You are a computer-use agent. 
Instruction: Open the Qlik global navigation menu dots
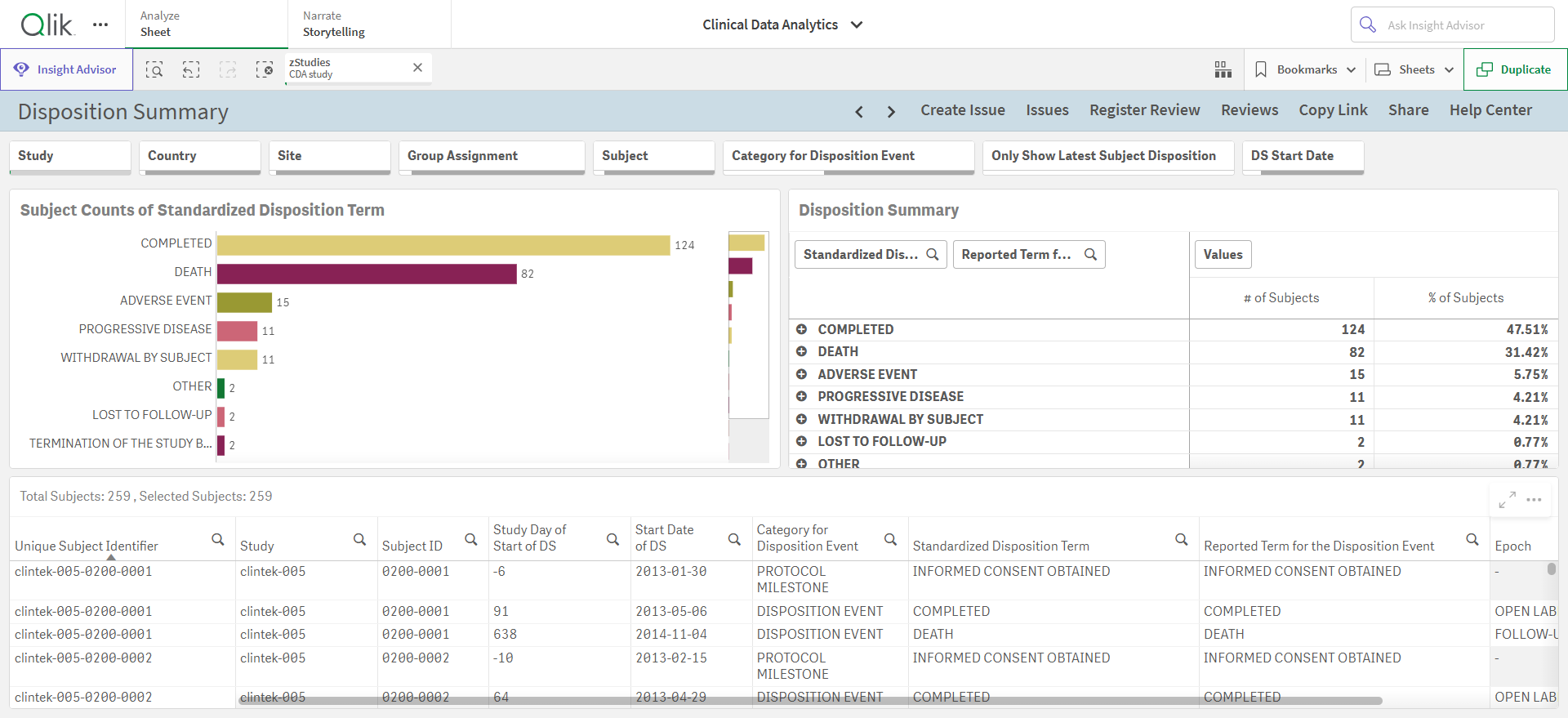coord(100,25)
